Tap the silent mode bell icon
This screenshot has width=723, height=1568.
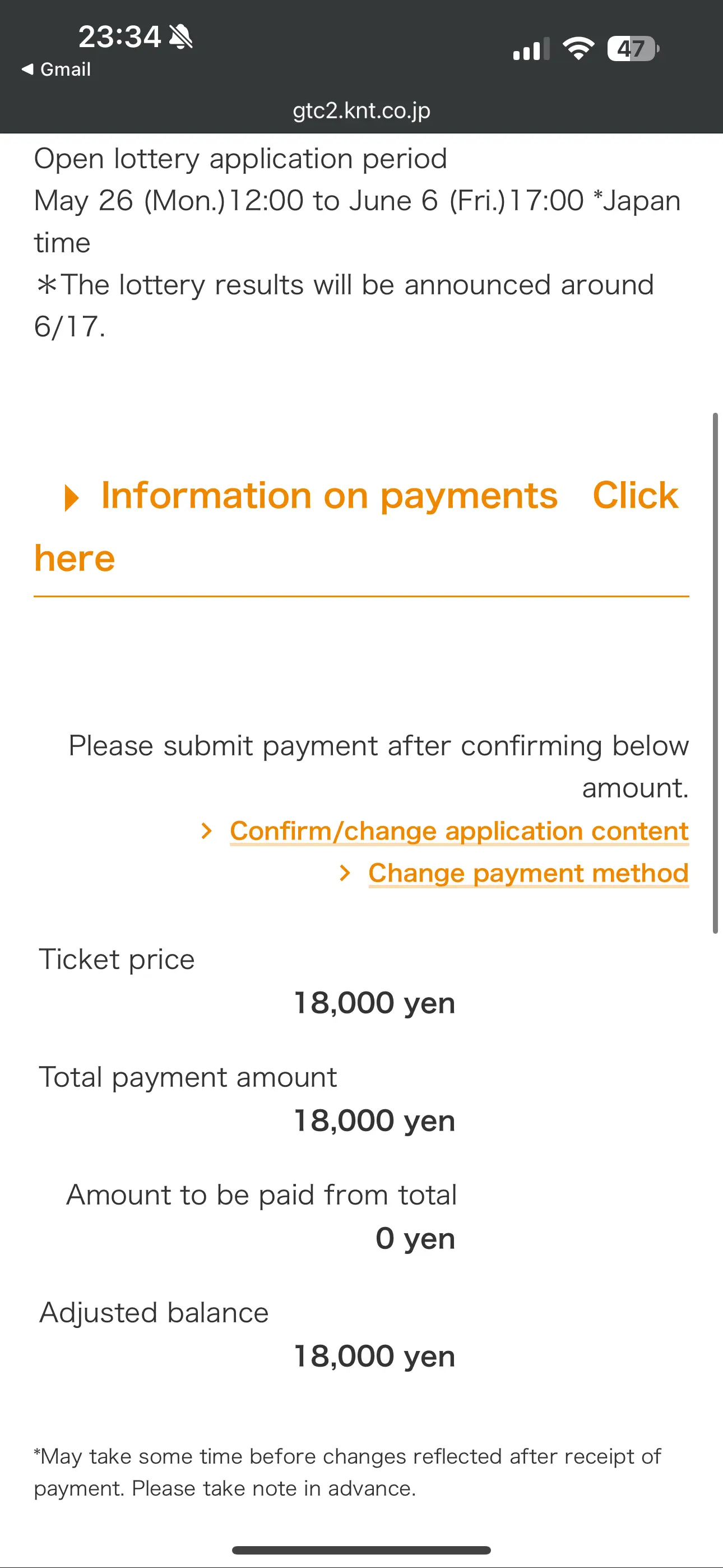(180, 36)
